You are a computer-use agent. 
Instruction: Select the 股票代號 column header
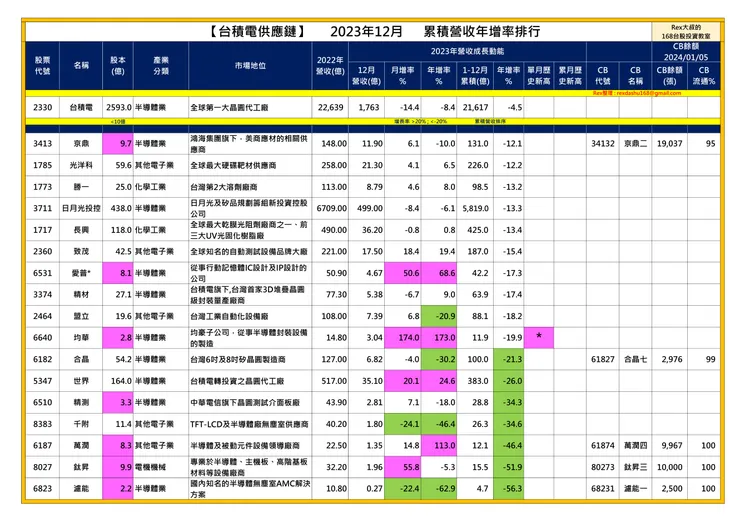click(x=42, y=66)
